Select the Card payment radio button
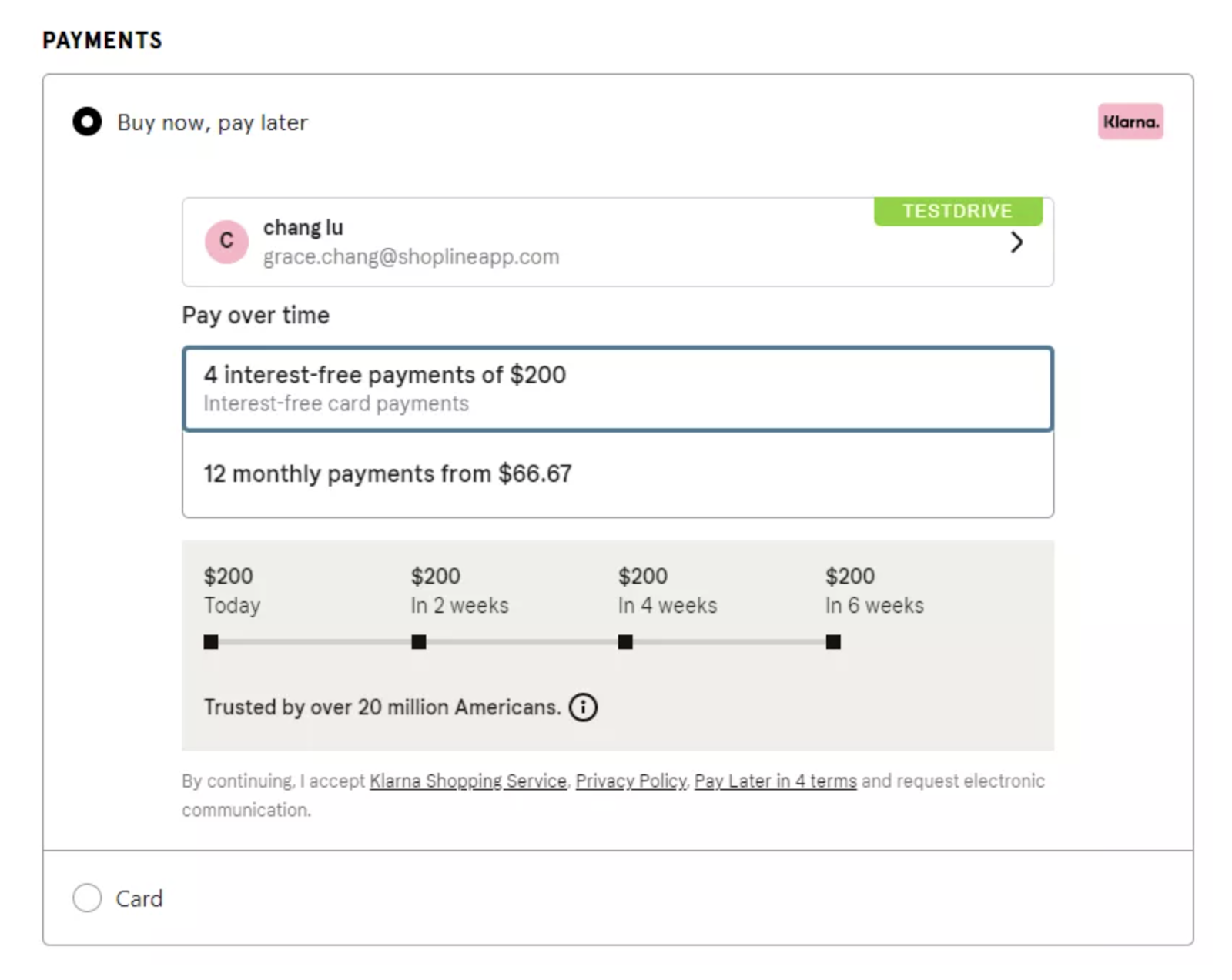The height and width of the screenshot is (980, 1232). 87,898
